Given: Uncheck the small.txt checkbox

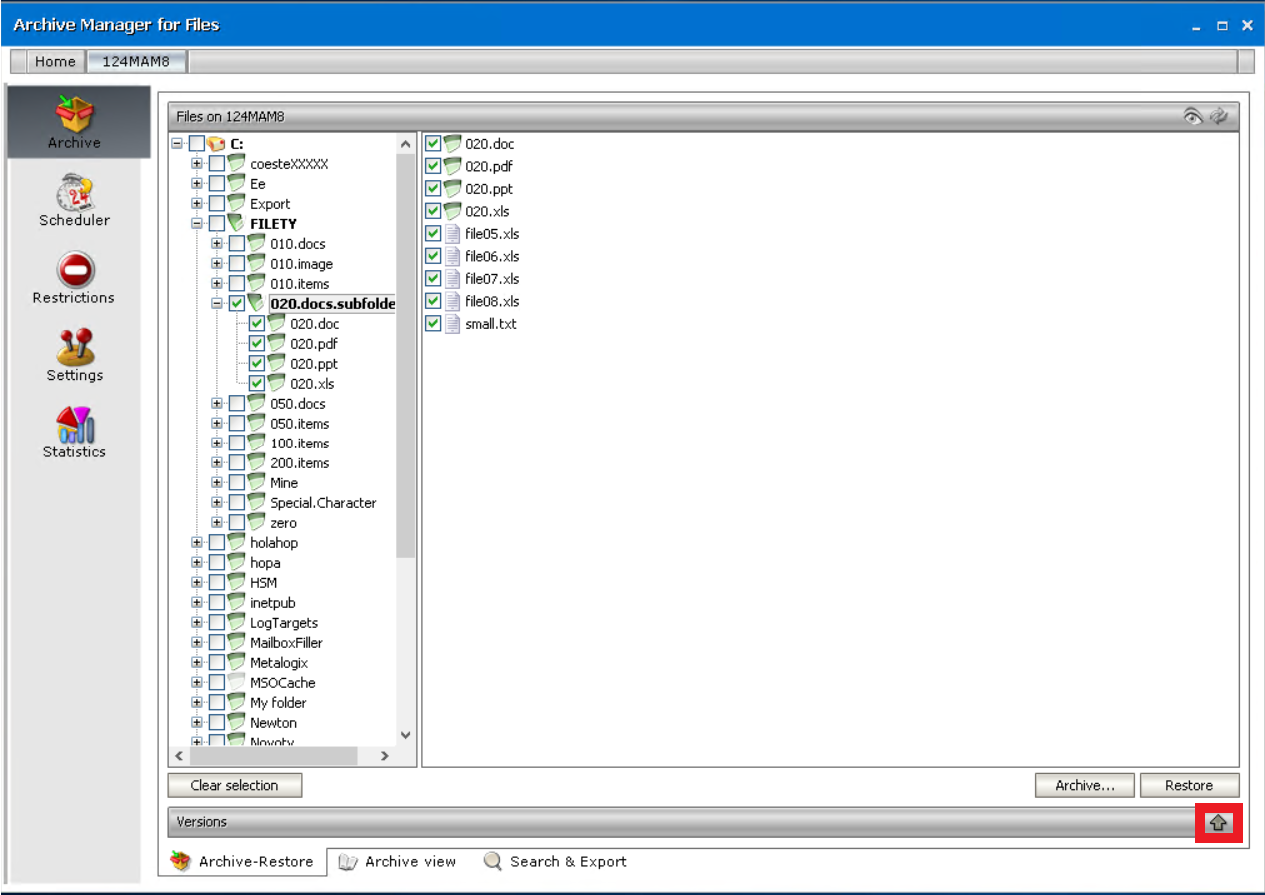Looking at the screenshot, I should click(x=433, y=324).
